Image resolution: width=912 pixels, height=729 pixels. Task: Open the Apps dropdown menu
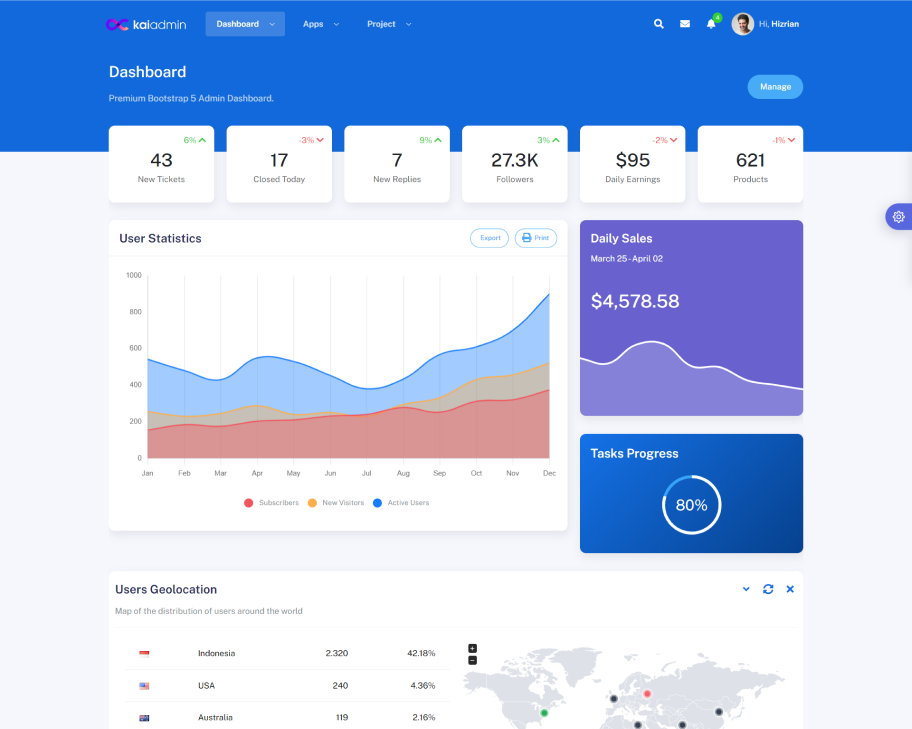click(x=321, y=24)
